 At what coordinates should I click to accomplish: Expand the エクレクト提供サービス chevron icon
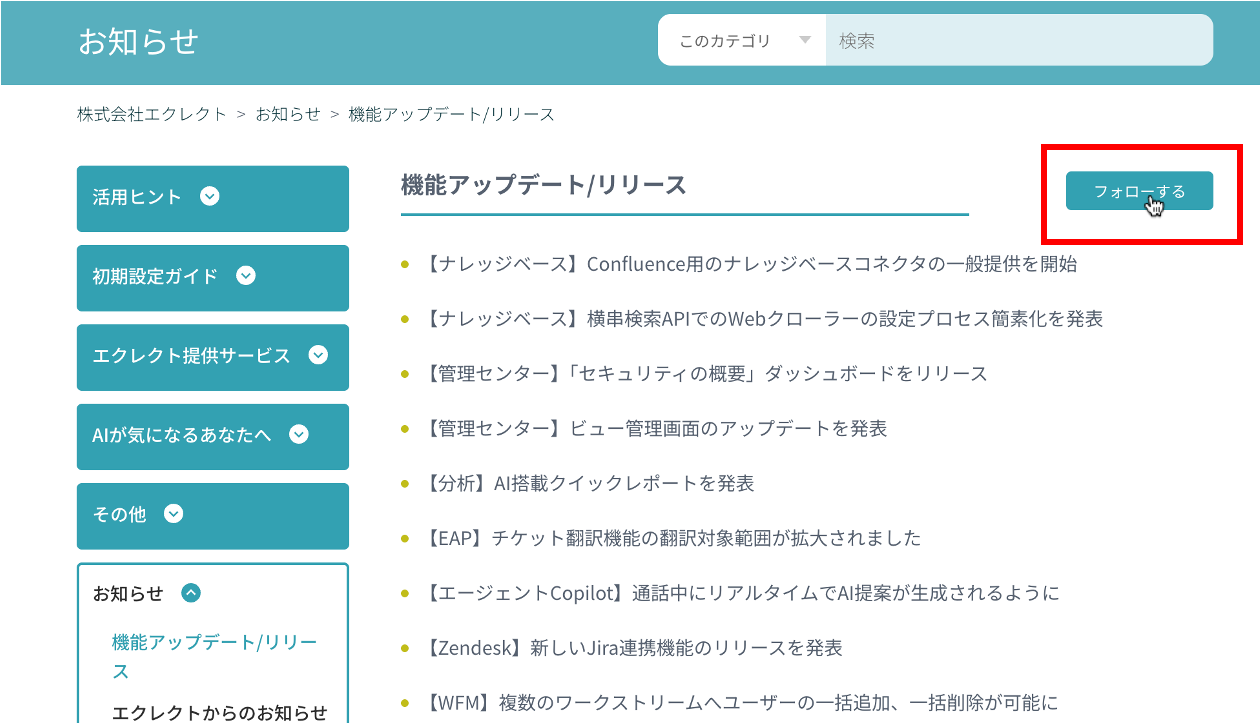click(x=318, y=354)
